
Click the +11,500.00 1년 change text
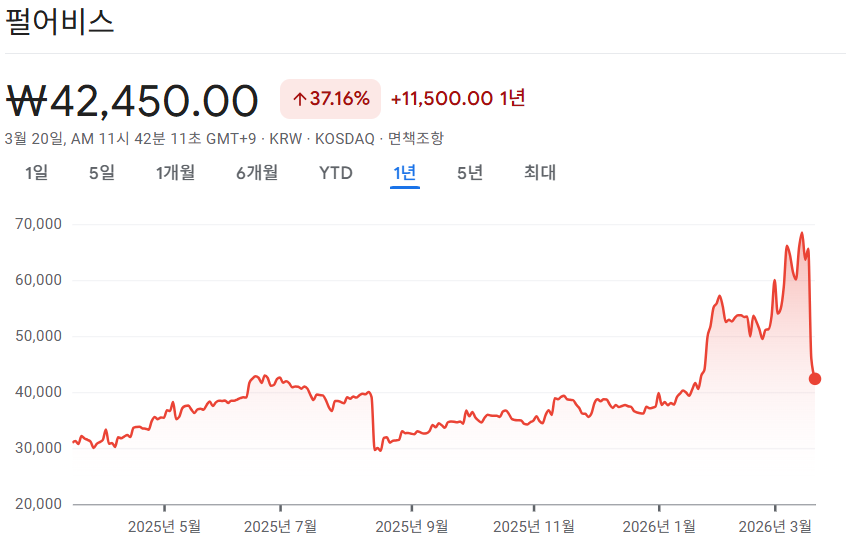458,98
